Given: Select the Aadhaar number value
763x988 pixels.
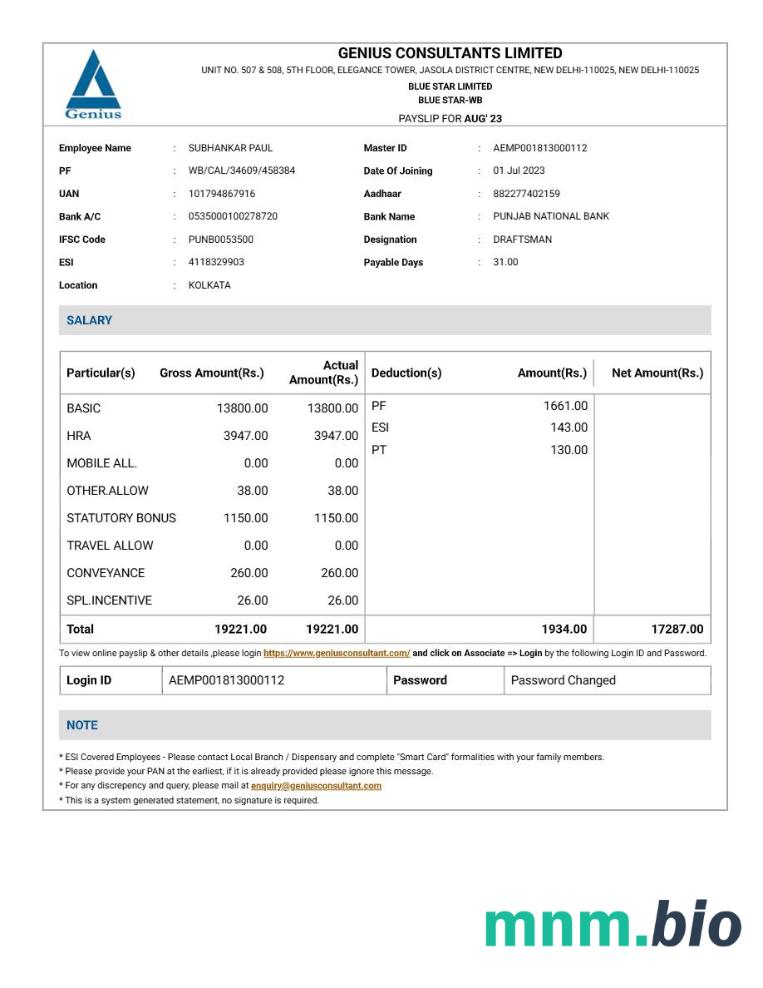Looking at the screenshot, I should pyautogui.click(x=526, y=194).
